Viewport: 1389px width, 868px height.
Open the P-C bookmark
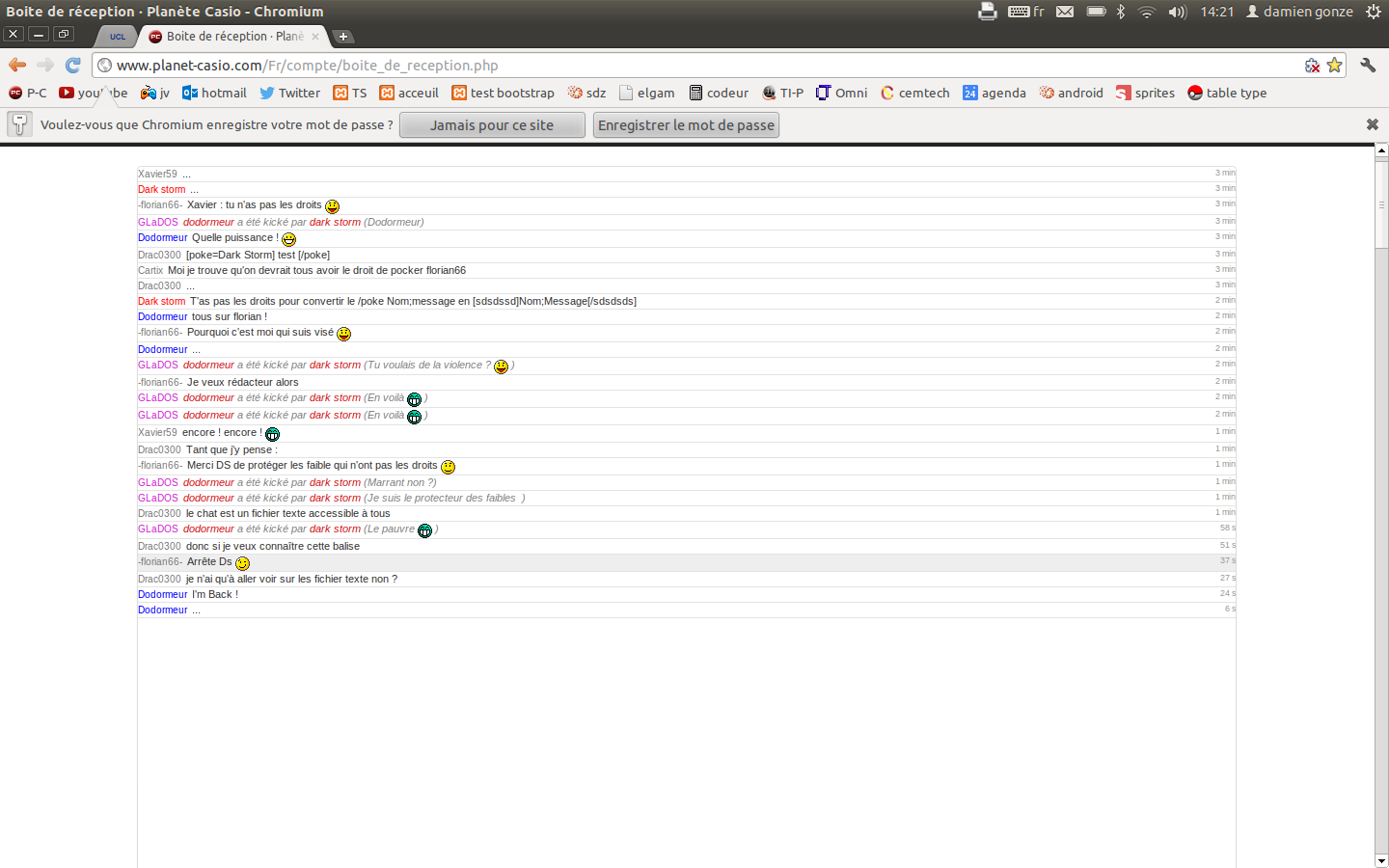28,93
